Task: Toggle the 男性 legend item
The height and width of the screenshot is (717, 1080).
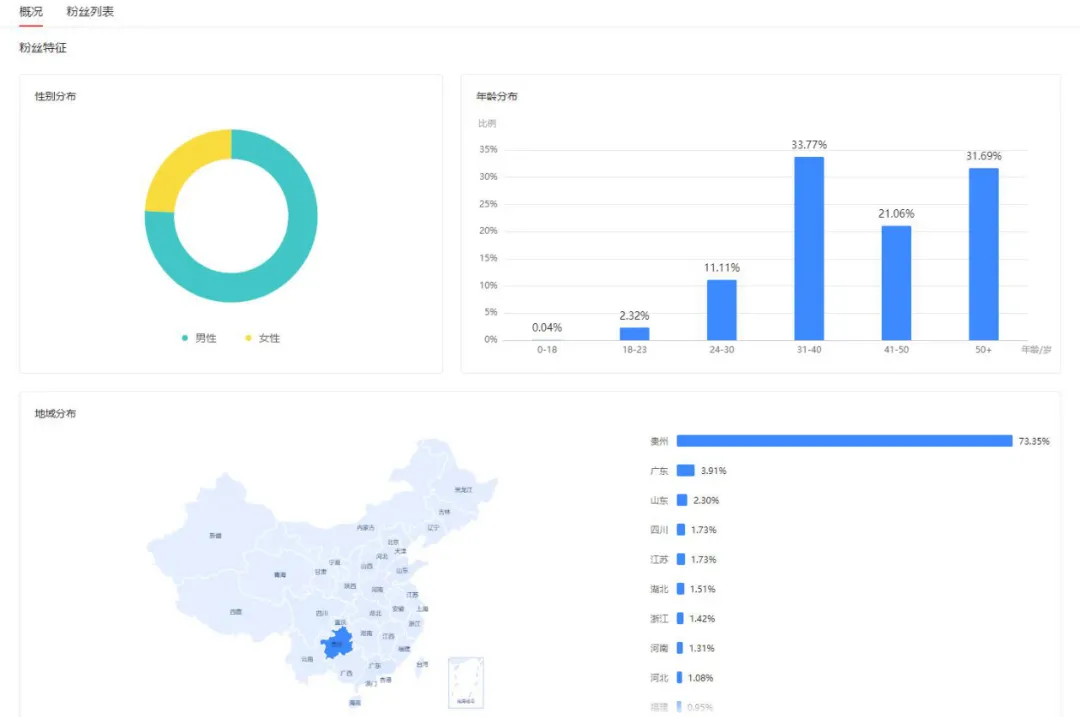Action: 199,338
